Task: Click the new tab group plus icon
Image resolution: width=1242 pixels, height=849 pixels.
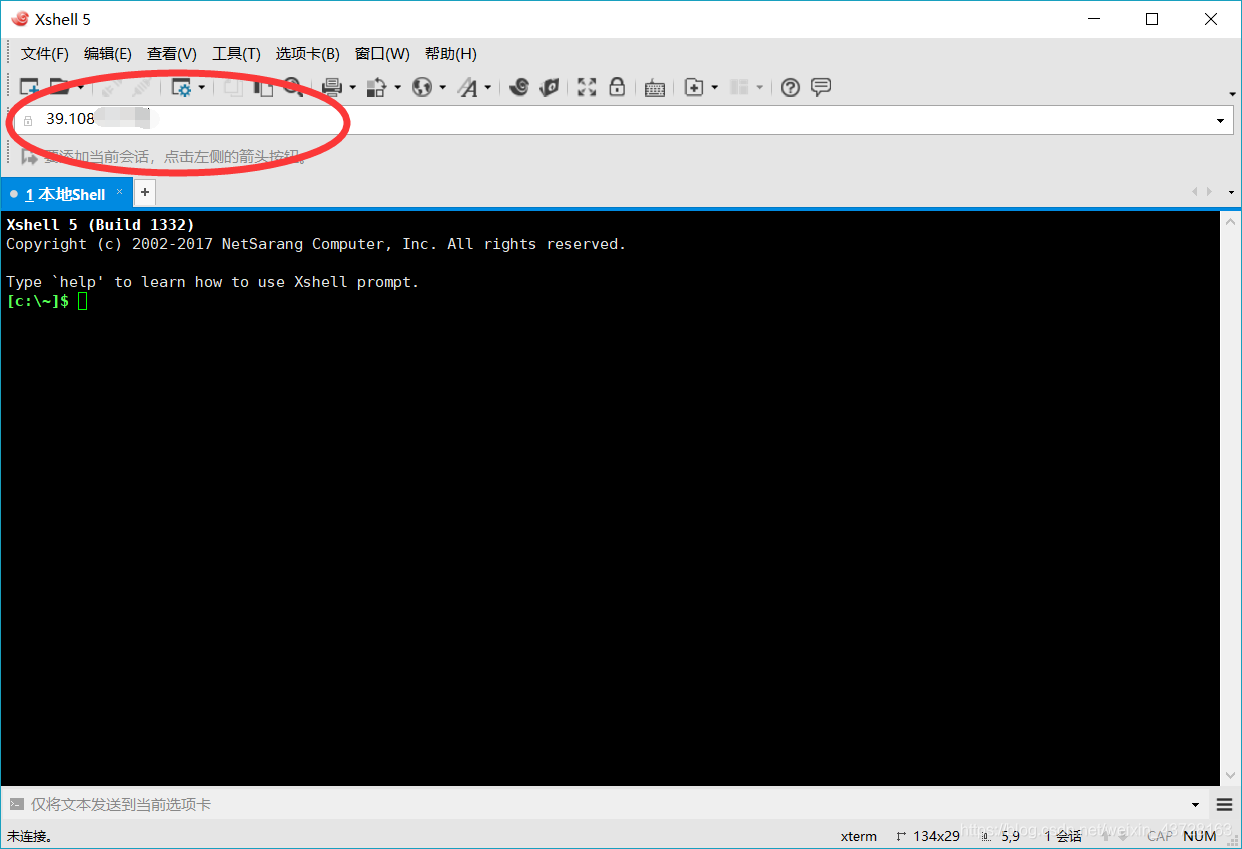Action: pyautogui.click(x=694, y=88)
